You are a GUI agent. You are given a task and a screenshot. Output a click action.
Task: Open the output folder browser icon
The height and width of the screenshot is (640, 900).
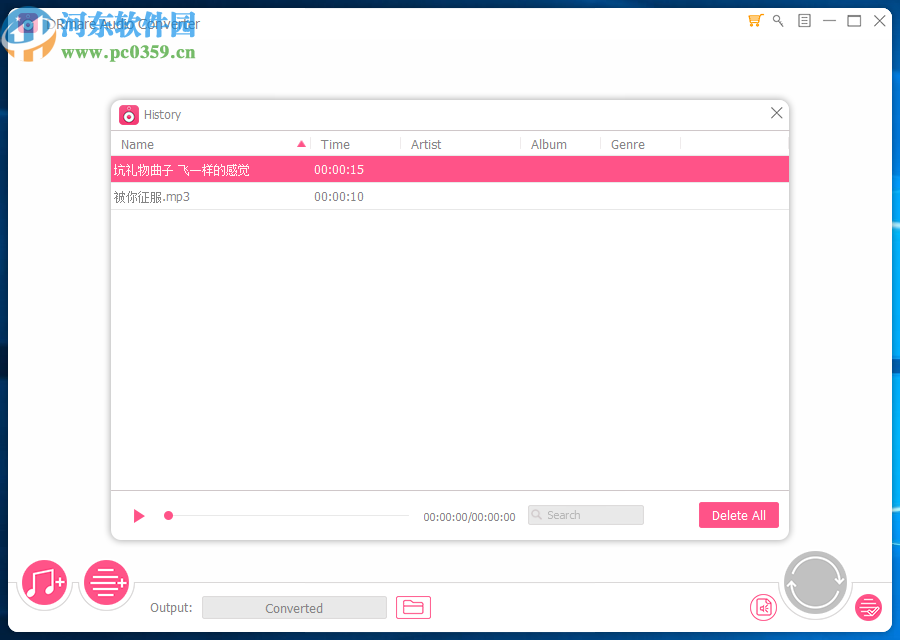pos(413,607)
